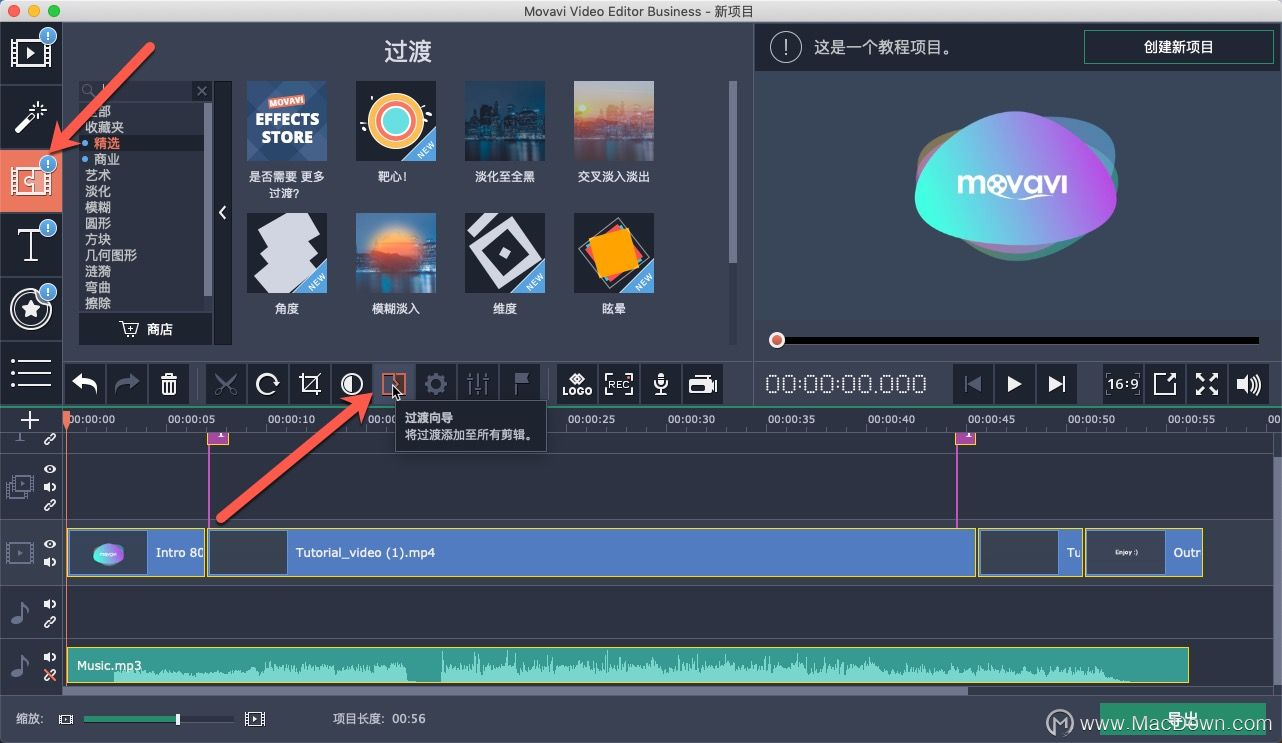Open the transitions tab in sidebar

tap(31, 181)
